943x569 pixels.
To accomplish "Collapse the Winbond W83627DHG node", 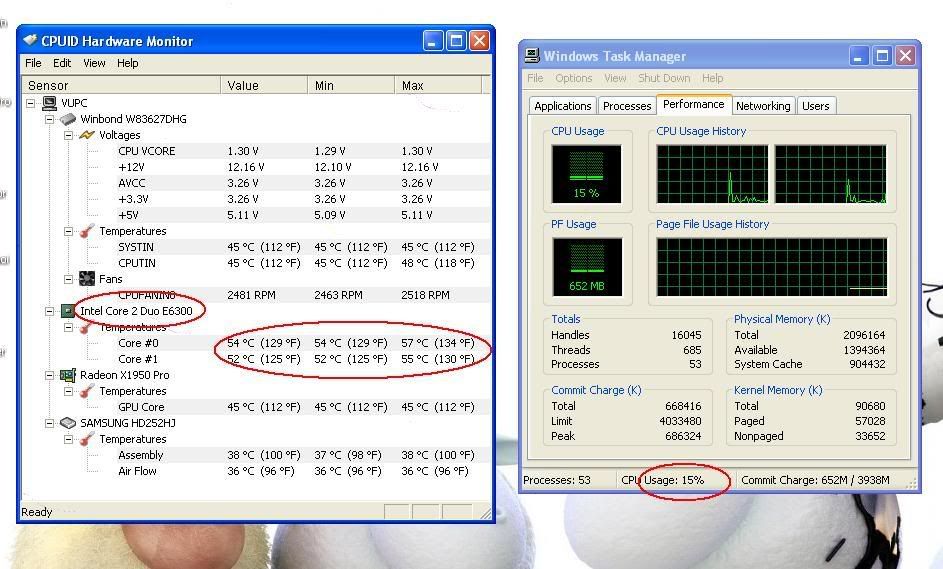I will 49,119.
